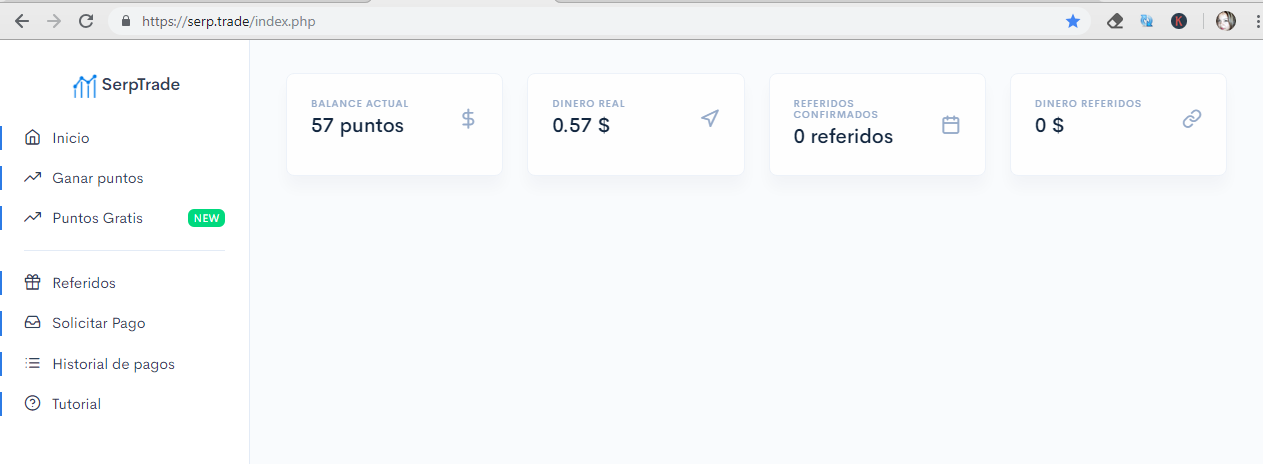Click the paper plane icon in Dinero Real card
This screenshot has height=464, width=1263.
pos(710,119)
